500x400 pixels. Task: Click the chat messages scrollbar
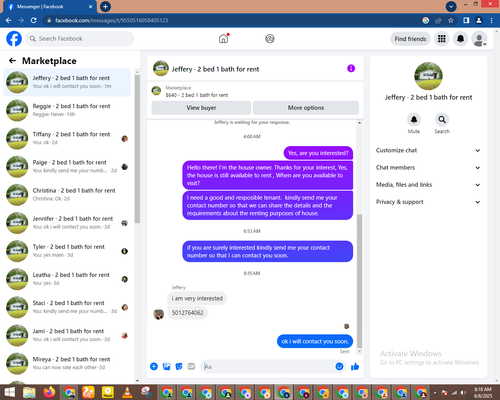359,281
